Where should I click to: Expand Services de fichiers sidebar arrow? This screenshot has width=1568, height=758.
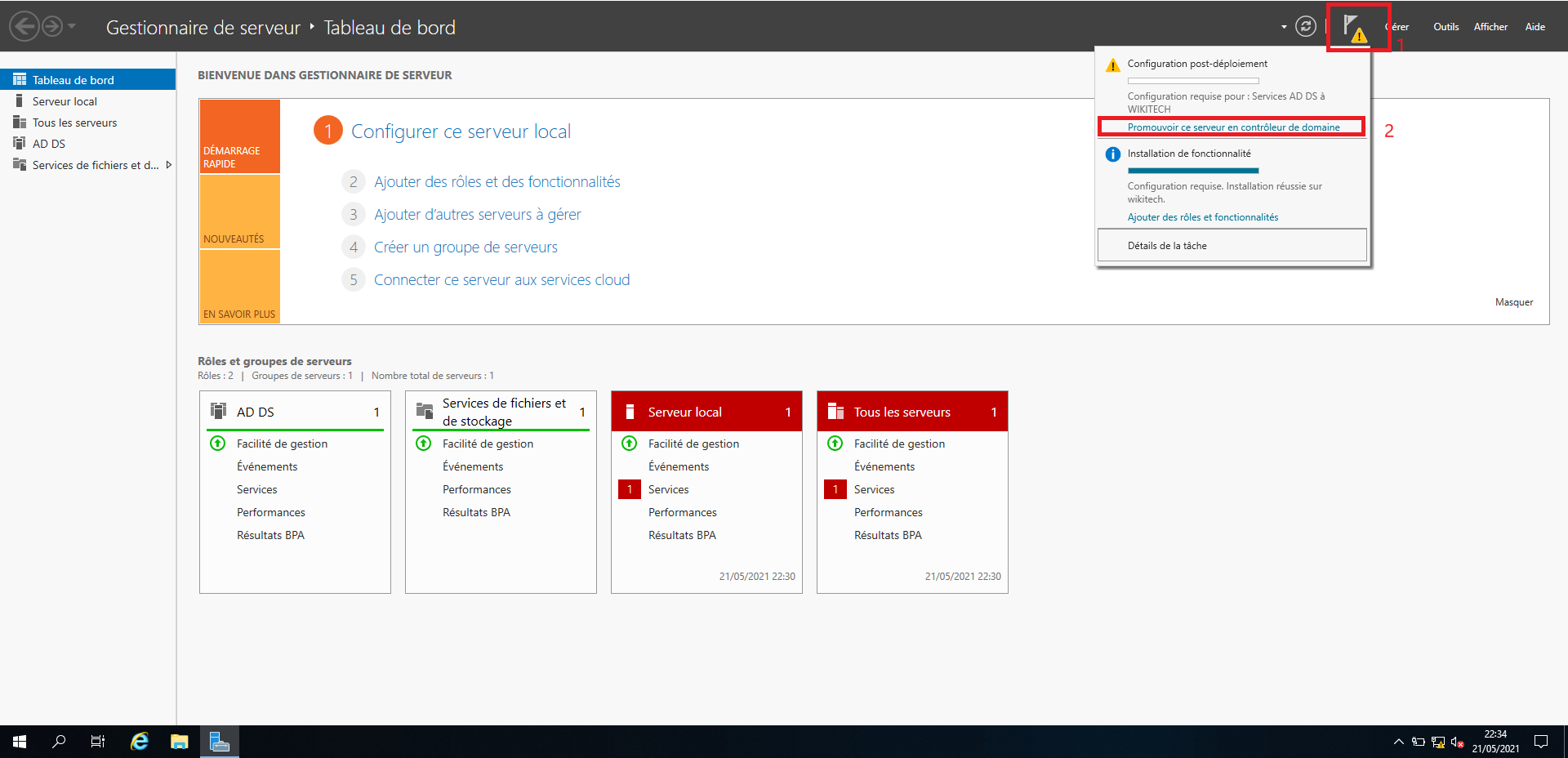coord(168,165)
